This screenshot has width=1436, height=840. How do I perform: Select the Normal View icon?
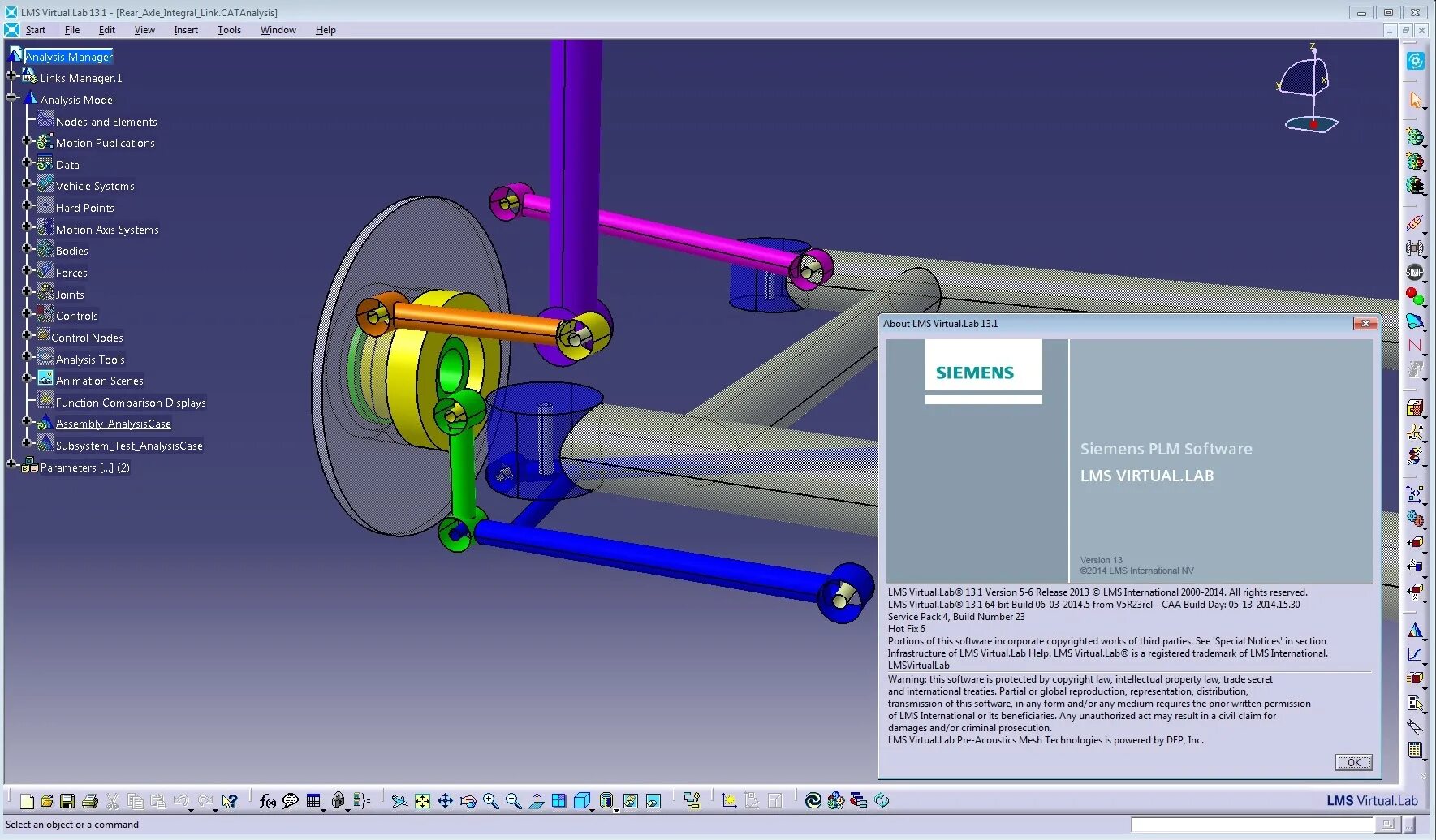tap(536, 801)
